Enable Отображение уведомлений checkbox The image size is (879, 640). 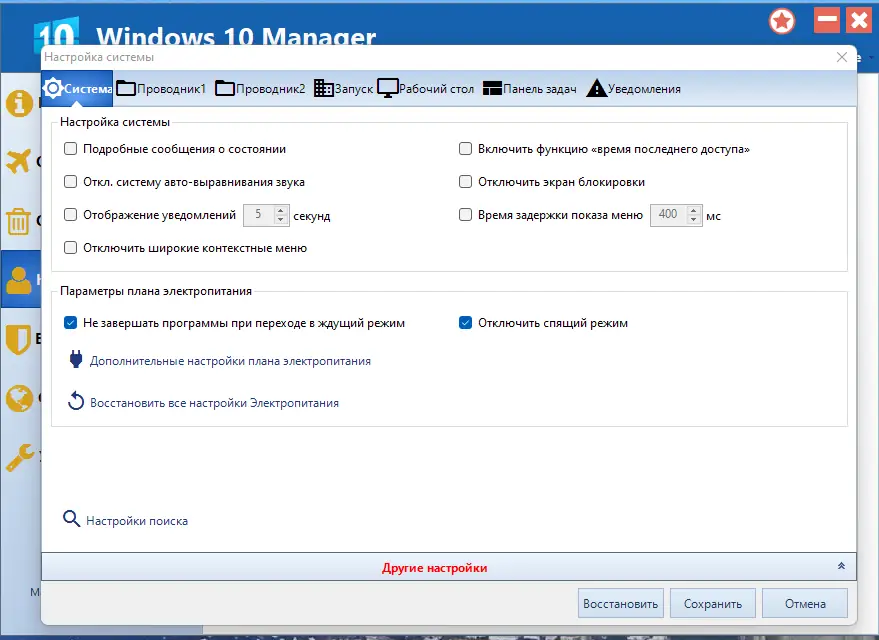pos(71,215)
